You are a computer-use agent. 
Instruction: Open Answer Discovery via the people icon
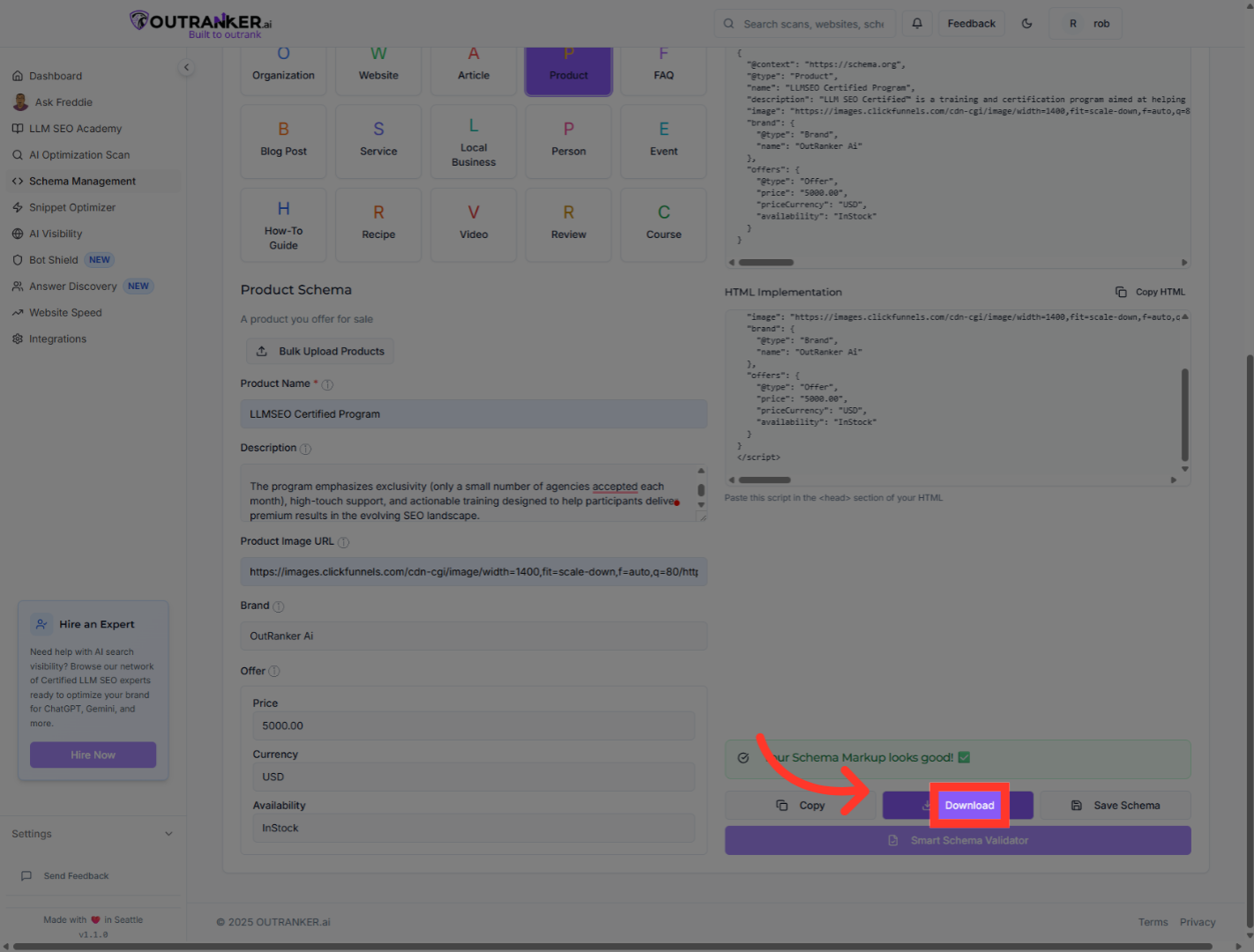click(x=18, y=286)
